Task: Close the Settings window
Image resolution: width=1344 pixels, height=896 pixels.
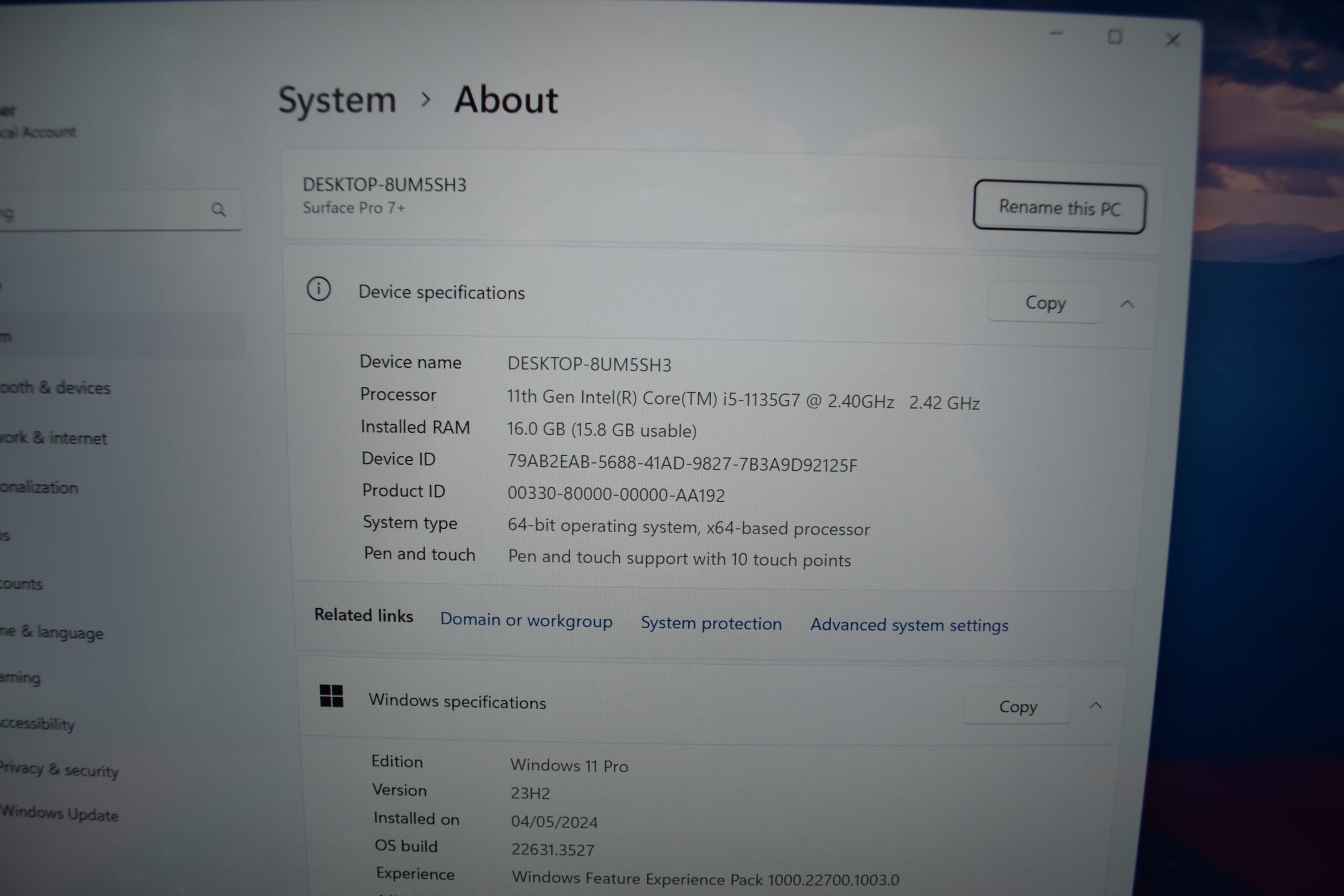Action: (1173, 39)
